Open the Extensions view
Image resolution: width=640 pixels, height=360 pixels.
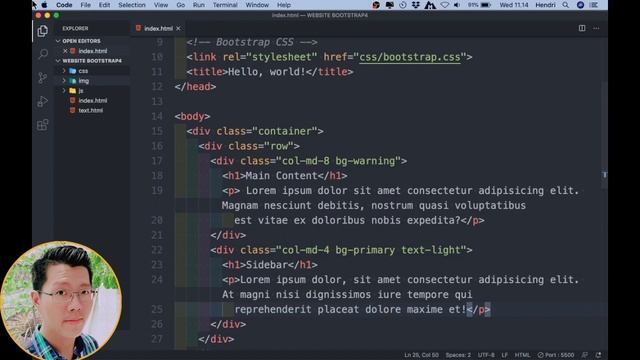(42, 125)
